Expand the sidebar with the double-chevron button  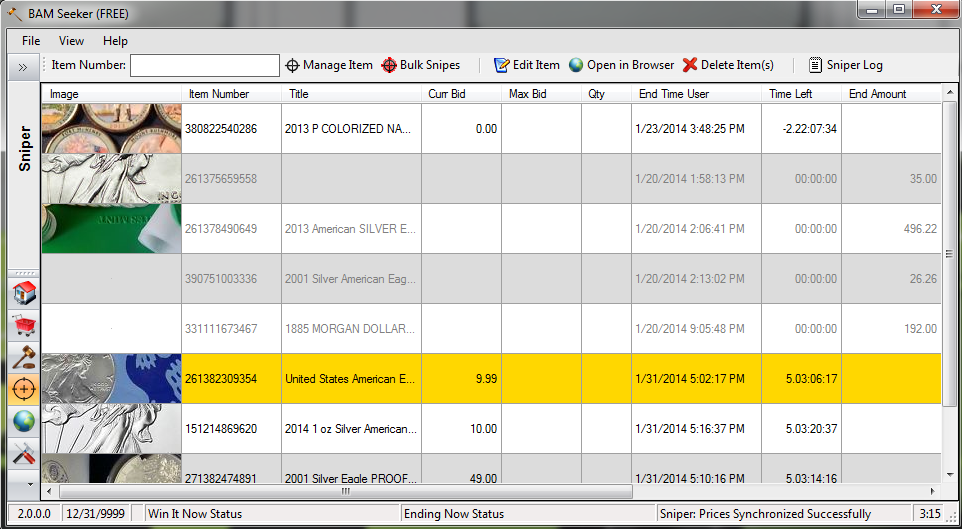point(23,67)
